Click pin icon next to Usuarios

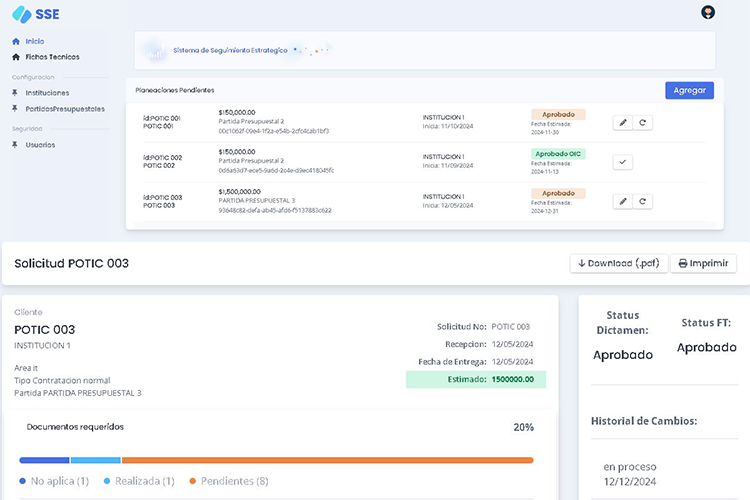click(x=16, y=145)
